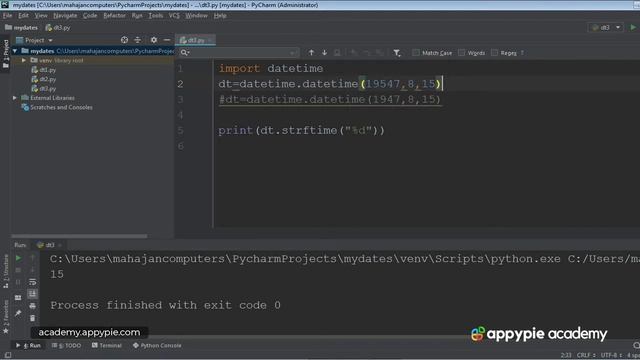Open the Run menu
Viewport: 640px width, 360px height.
(137, 16)
